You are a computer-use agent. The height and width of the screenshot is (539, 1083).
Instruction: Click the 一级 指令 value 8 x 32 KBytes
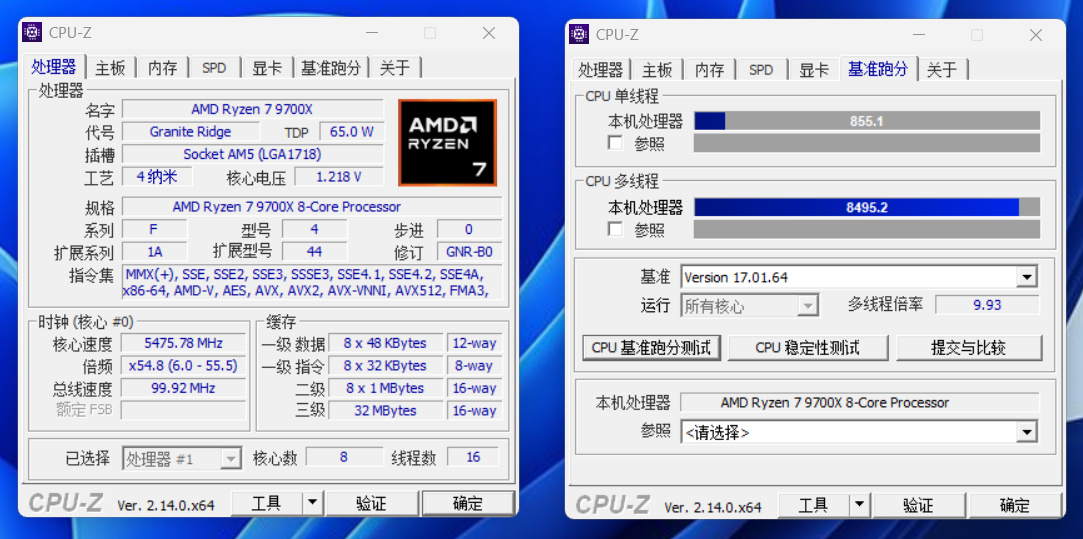pos(385,366)
